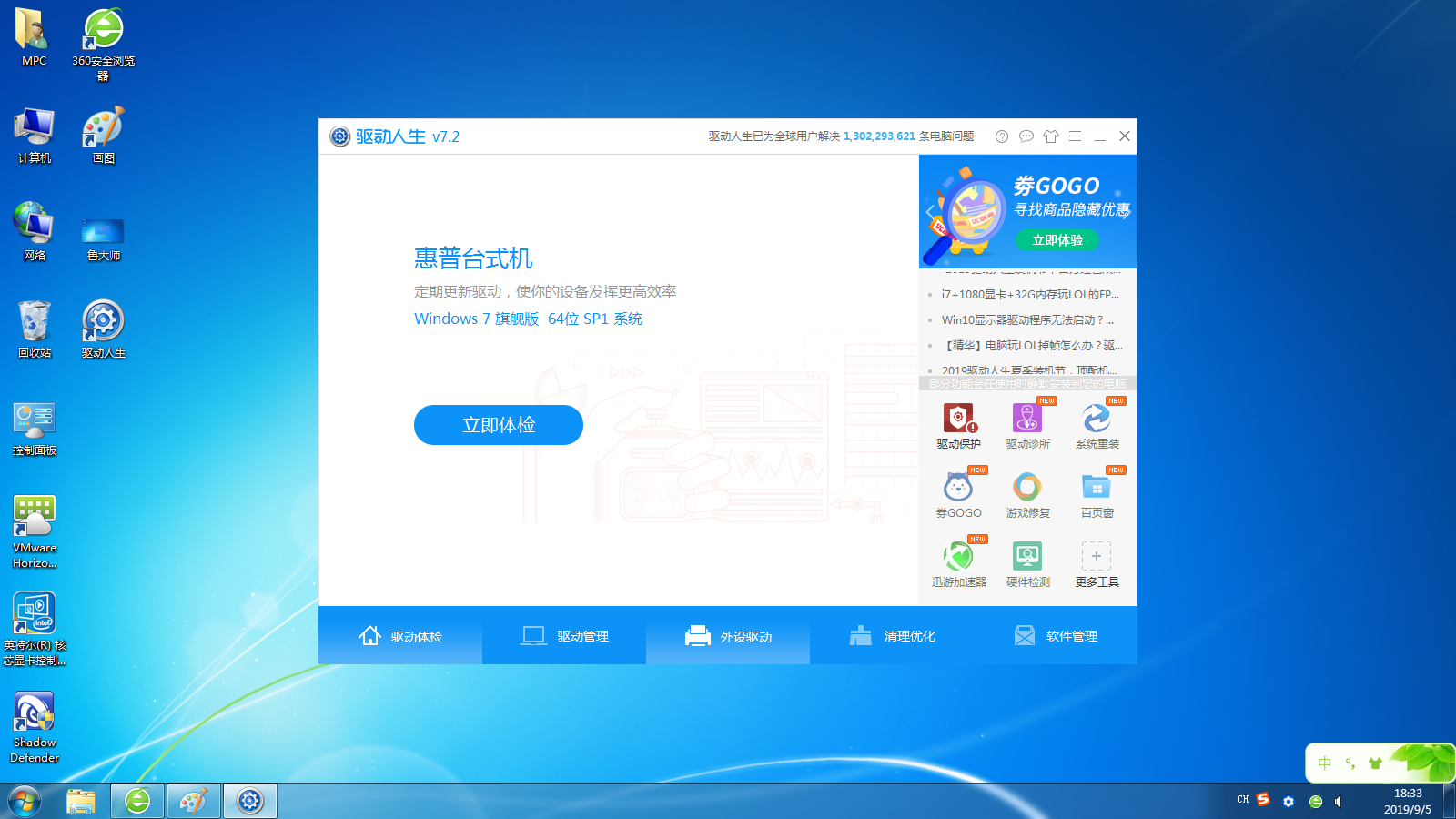
Task: Open the 【精华】电脑玩LOL掉帧怎么办 news link
Action: (1033, 345)
